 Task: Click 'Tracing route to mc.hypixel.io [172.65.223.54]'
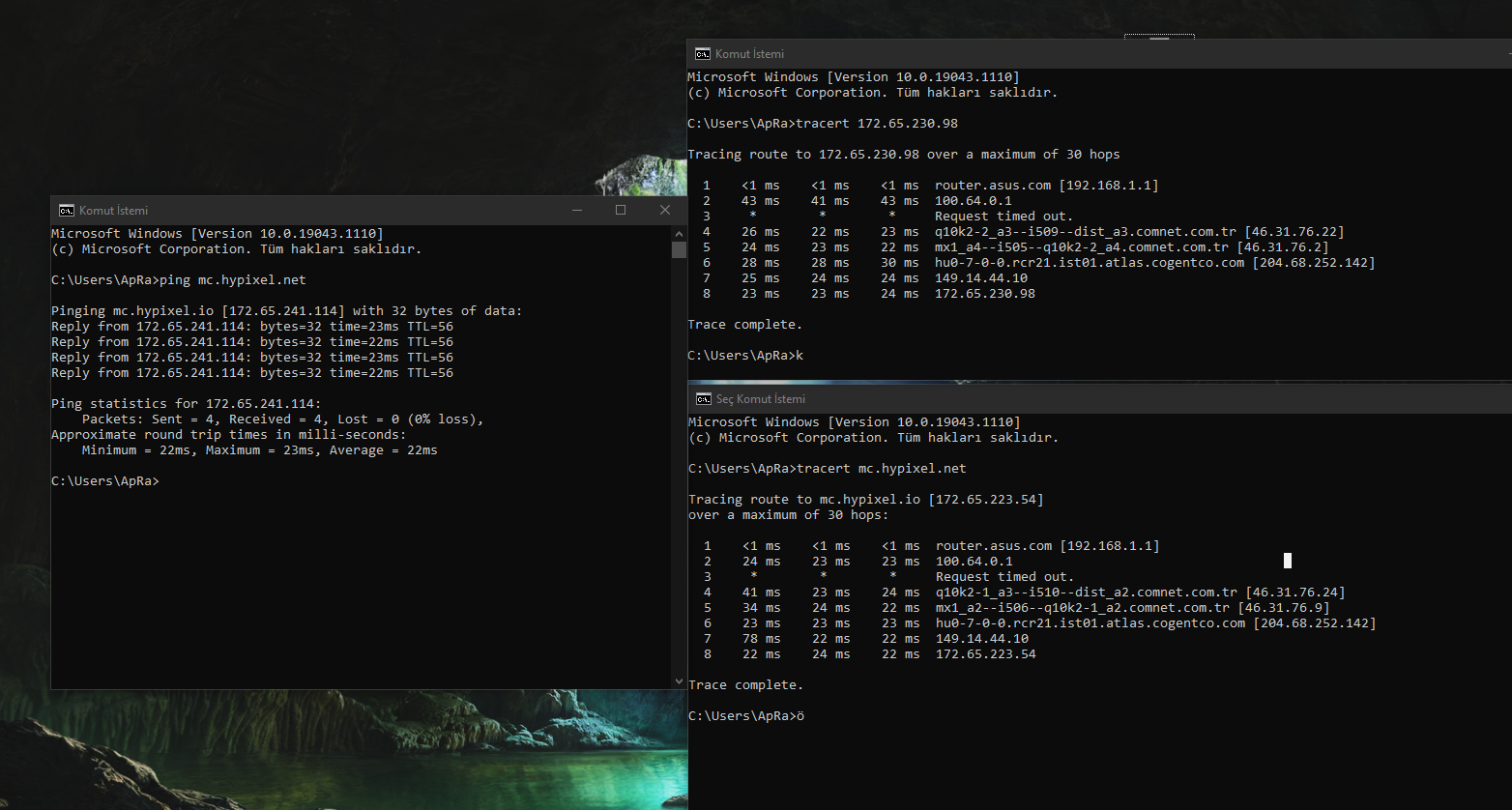[866, 500]
